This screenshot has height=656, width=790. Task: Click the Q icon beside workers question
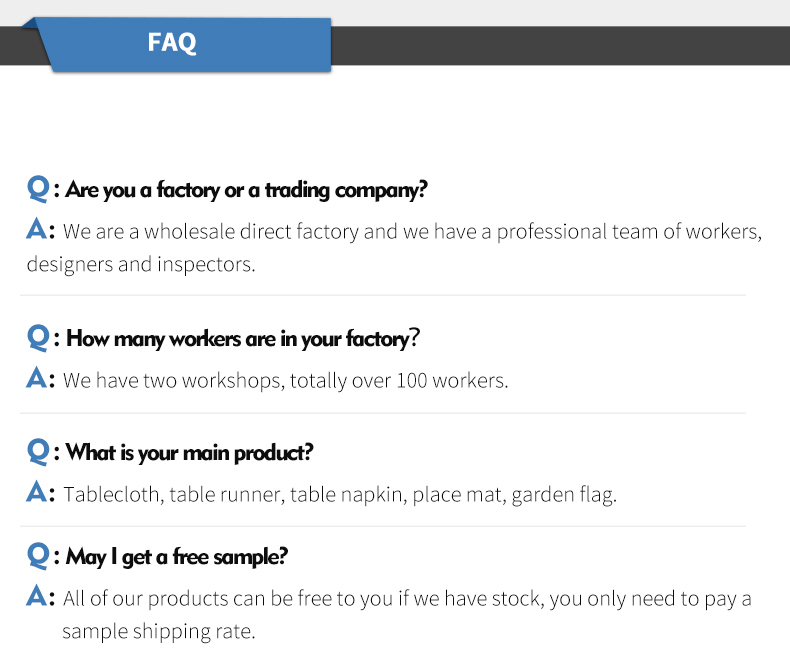[x=38, y=338]
